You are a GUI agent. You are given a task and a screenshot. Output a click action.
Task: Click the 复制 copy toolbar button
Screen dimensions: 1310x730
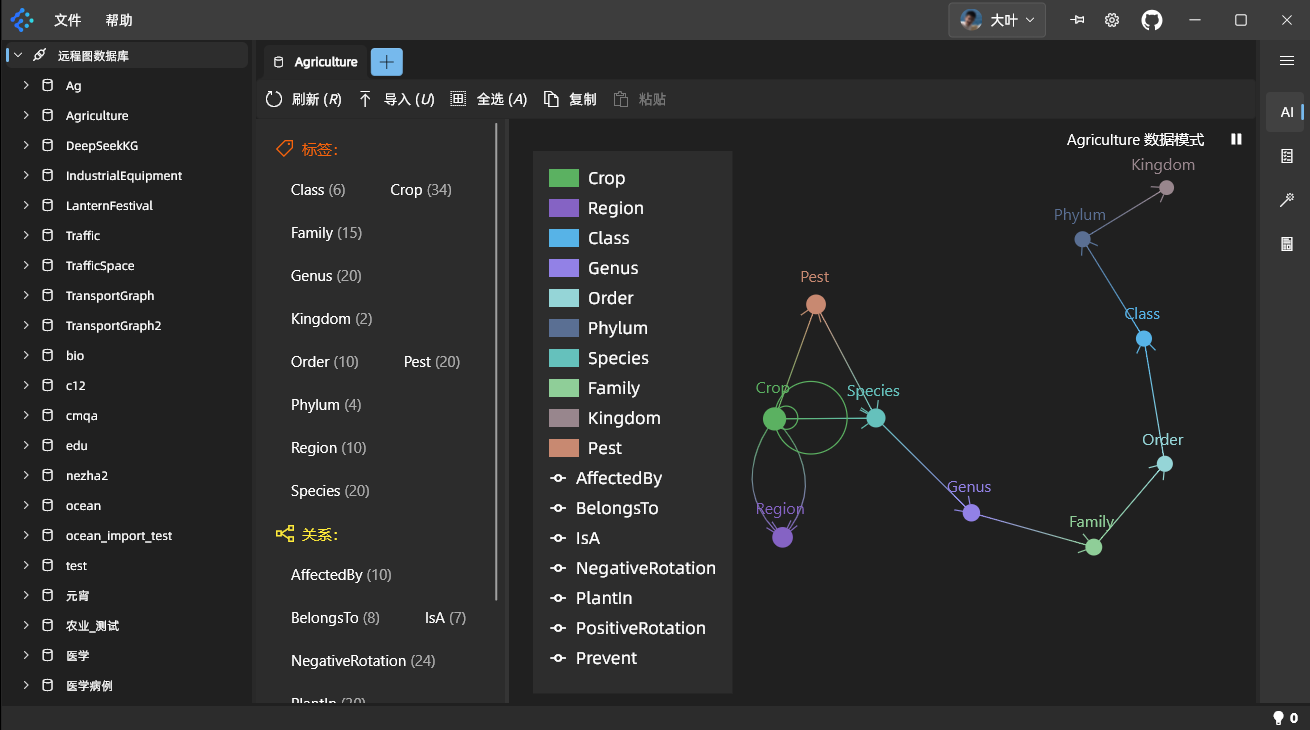tap(570, 99)
